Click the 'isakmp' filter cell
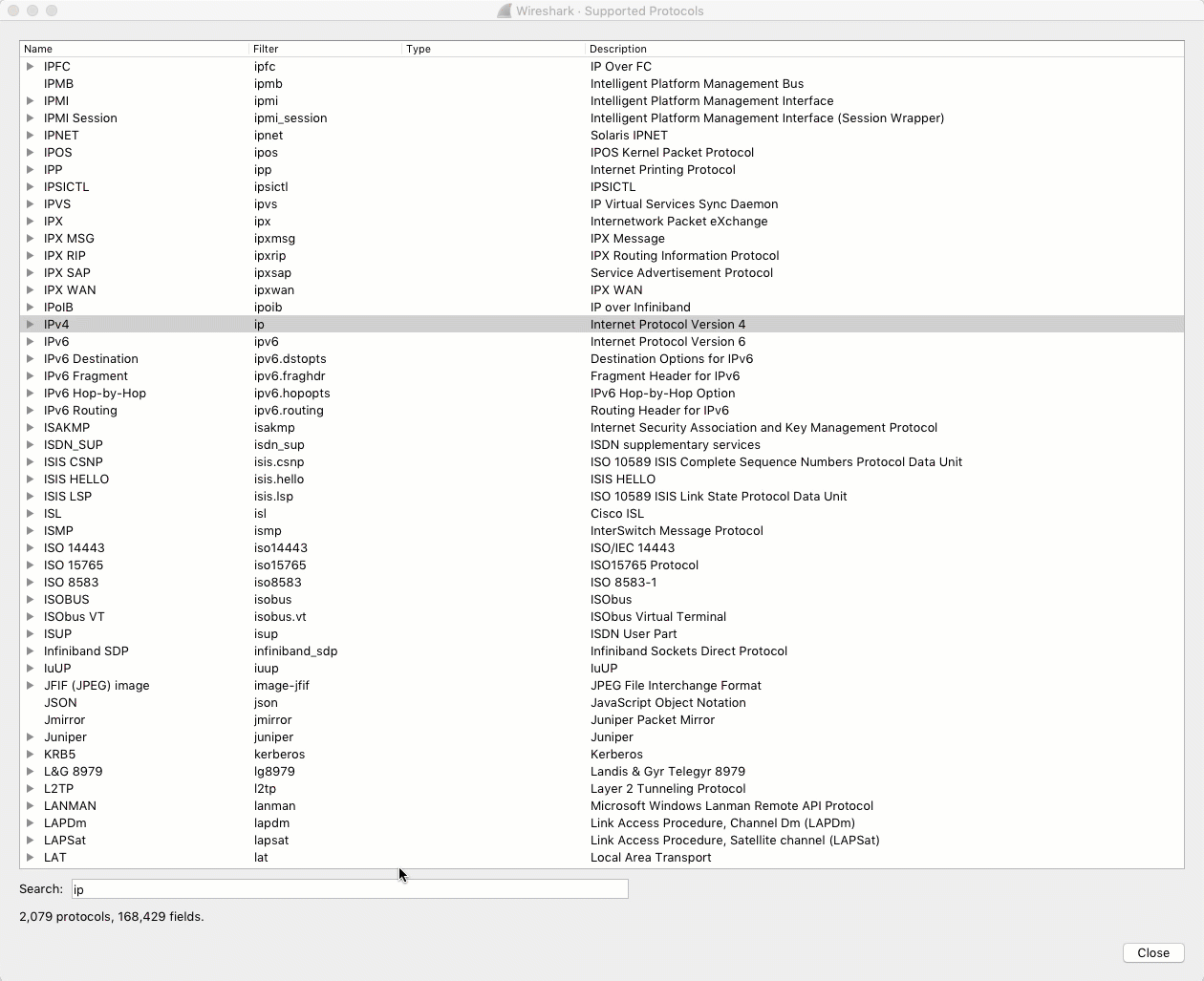Viewport: 1204px width, 981px height. [x=274, y=427]
